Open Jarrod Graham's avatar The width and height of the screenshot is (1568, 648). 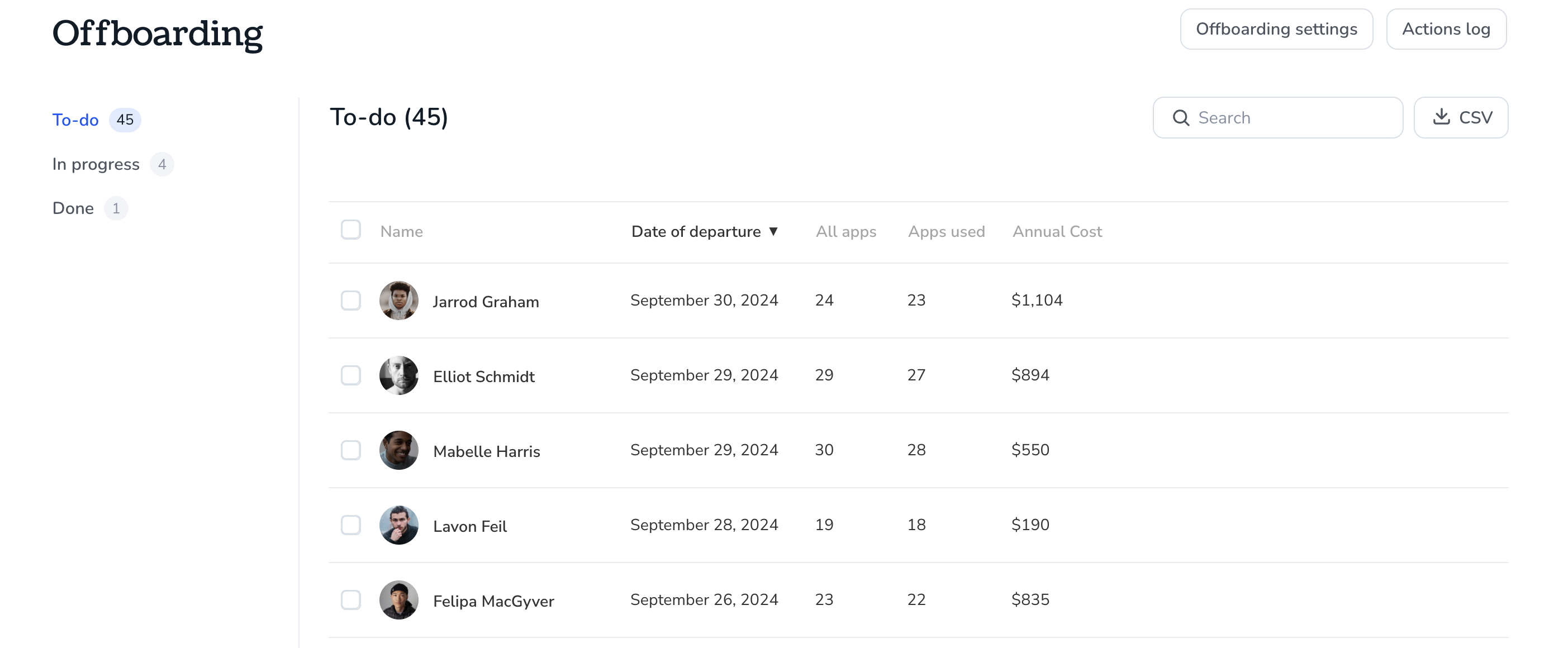(398, 301)
